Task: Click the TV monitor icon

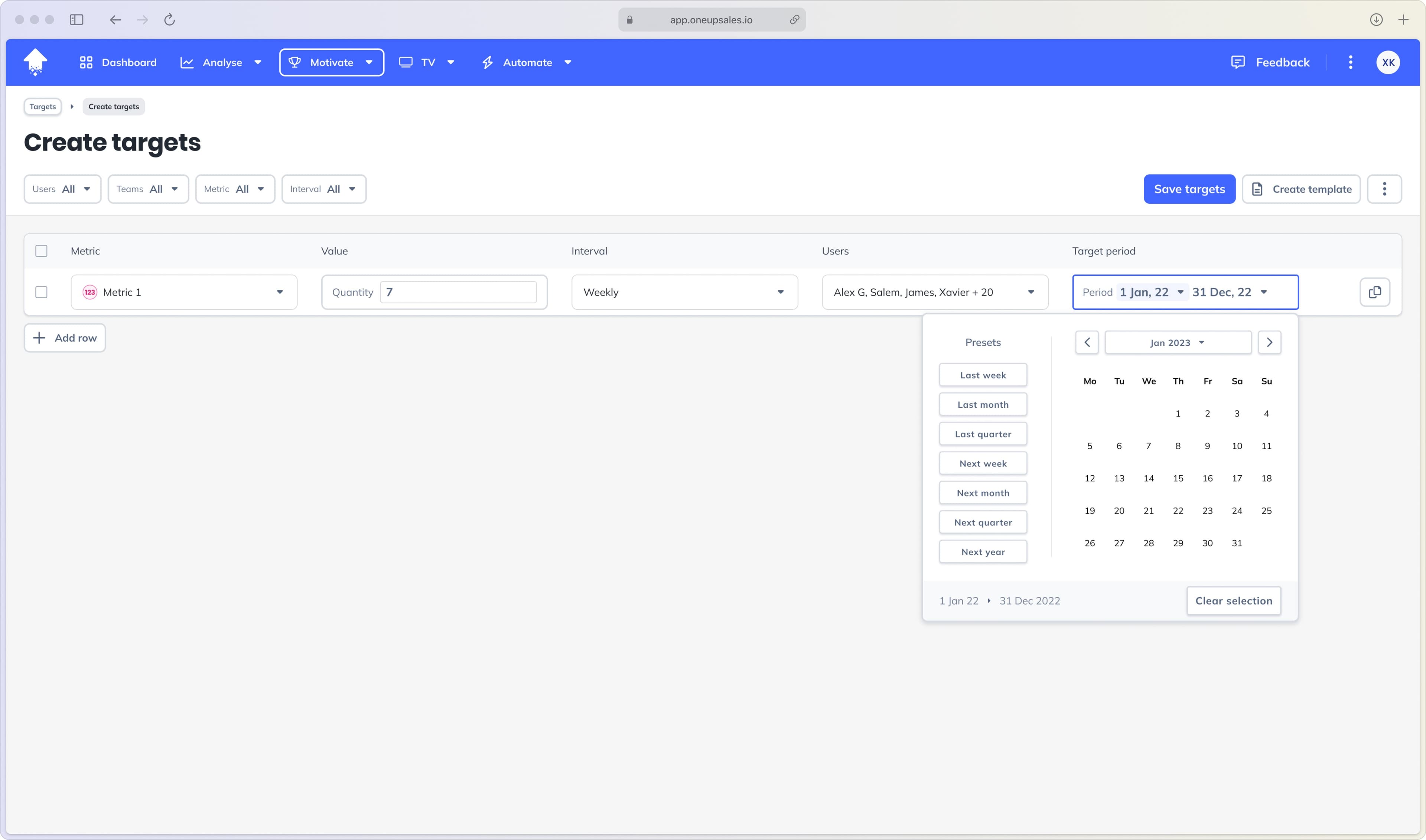Action: pos(406,62)
